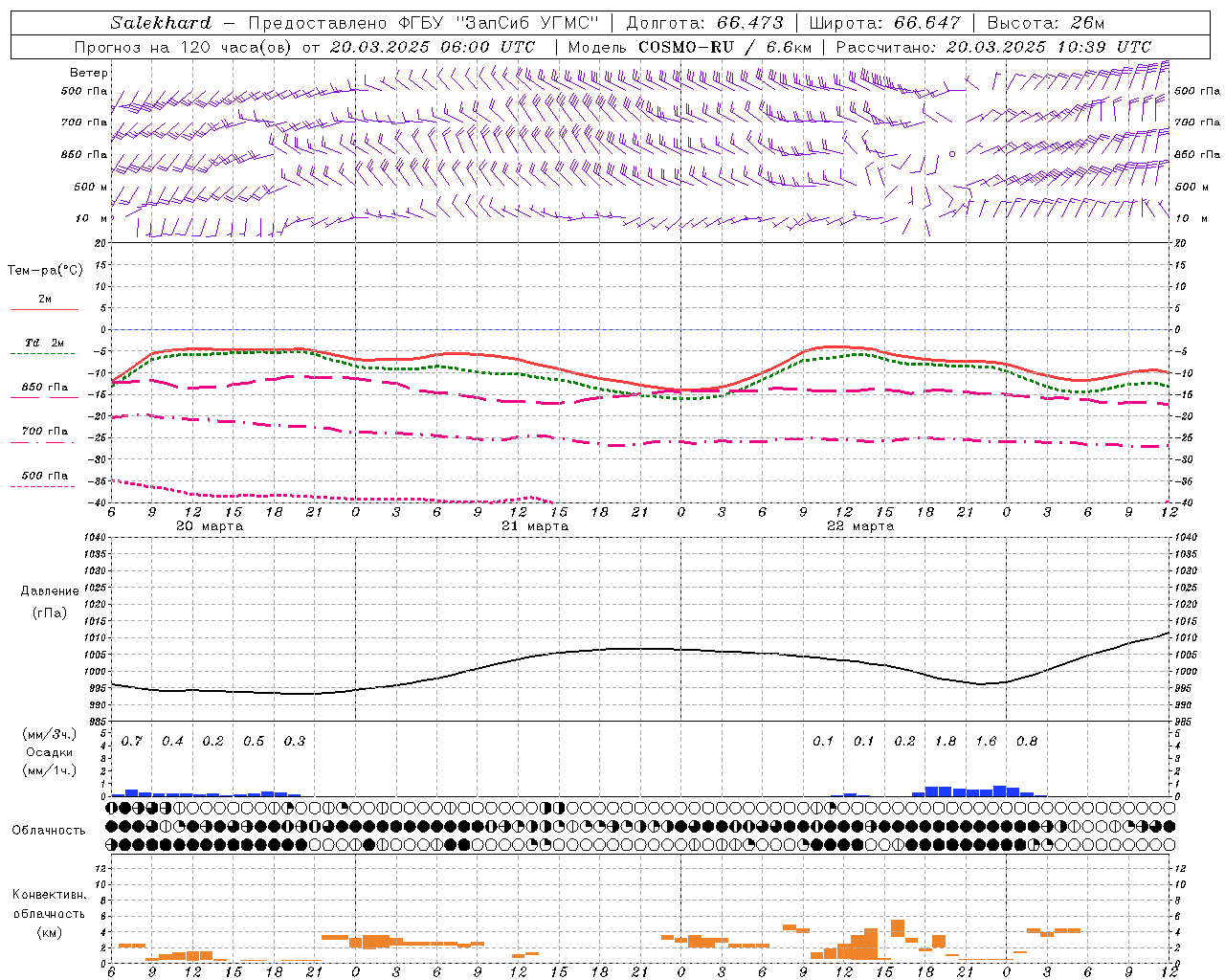This screenshot has height=980, width=1225.
Task: Click the 'Рассчитано: 20.03.2025 10:39 UTC' timestamp
Action: click(x=993, y=47)
